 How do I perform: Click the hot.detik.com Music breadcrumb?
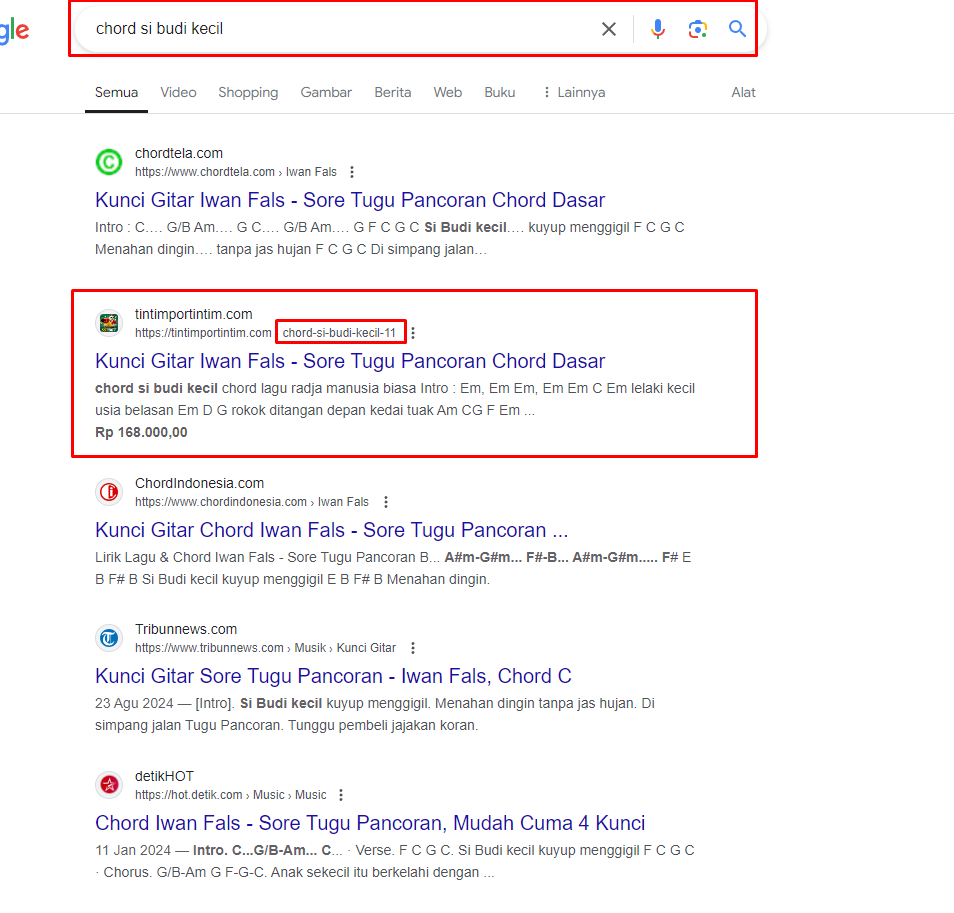(231, 795)
